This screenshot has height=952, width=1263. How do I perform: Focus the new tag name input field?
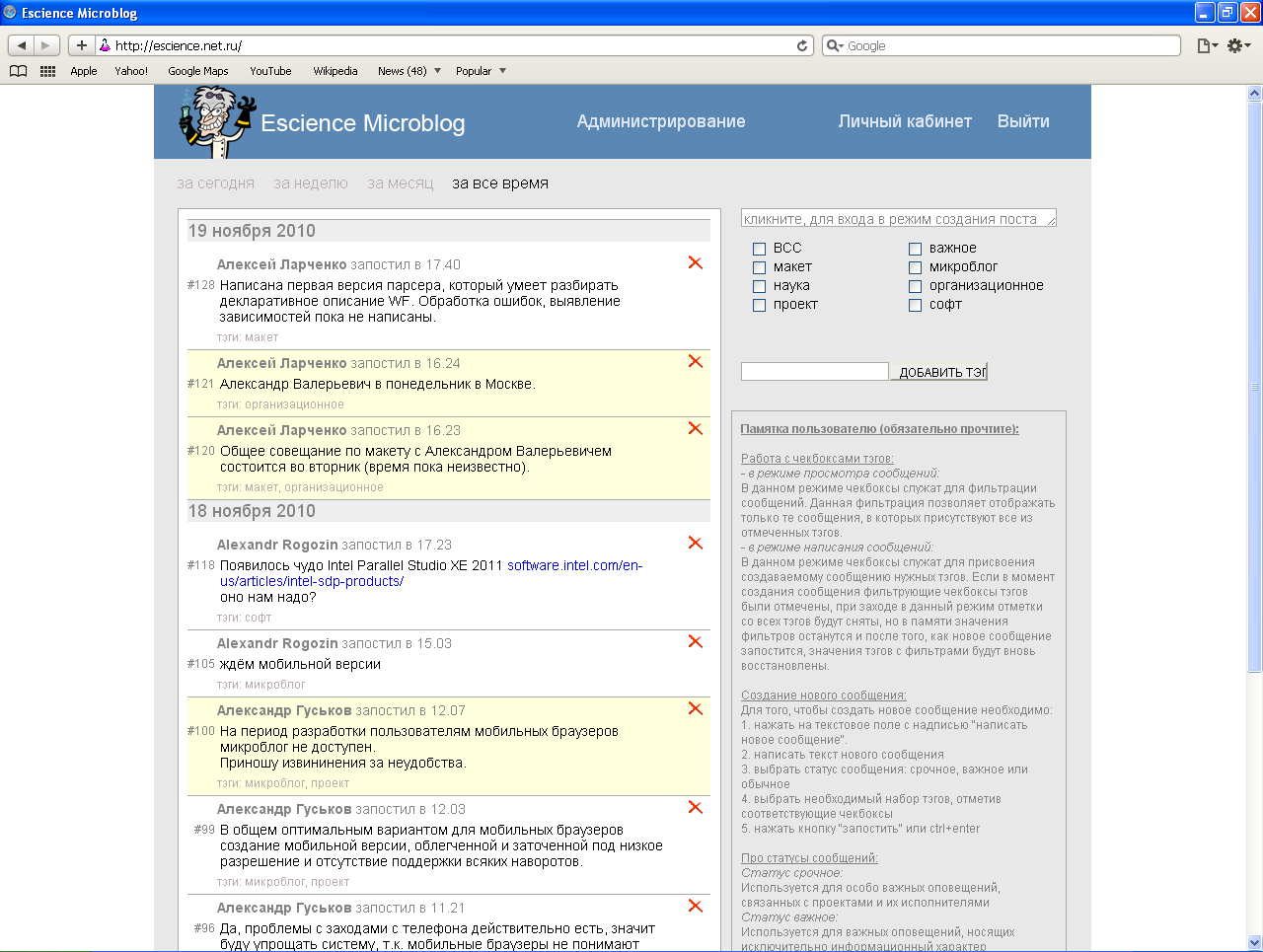pos(815,371)
